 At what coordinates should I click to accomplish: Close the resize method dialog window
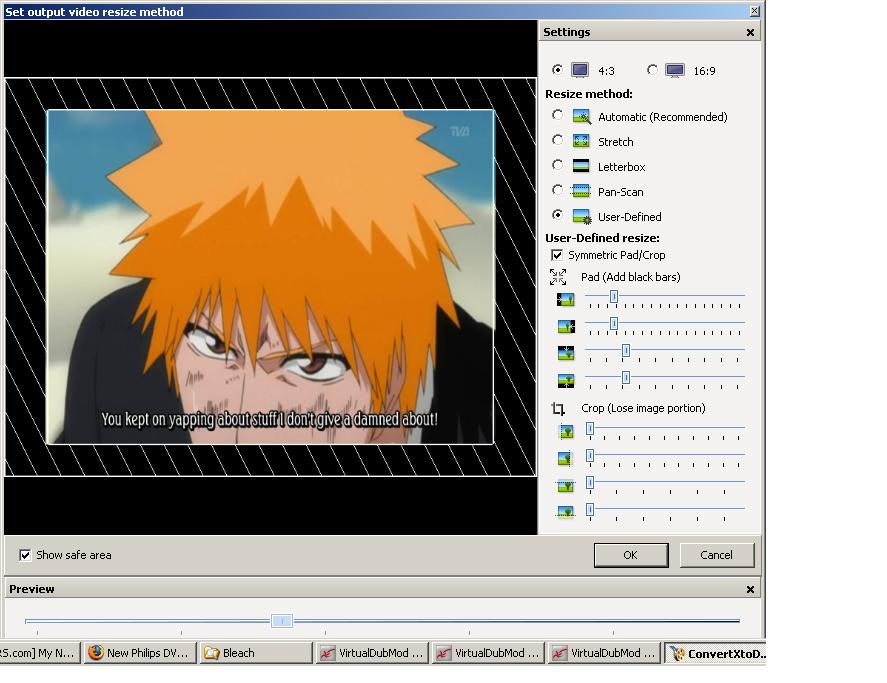coord(755,11)
